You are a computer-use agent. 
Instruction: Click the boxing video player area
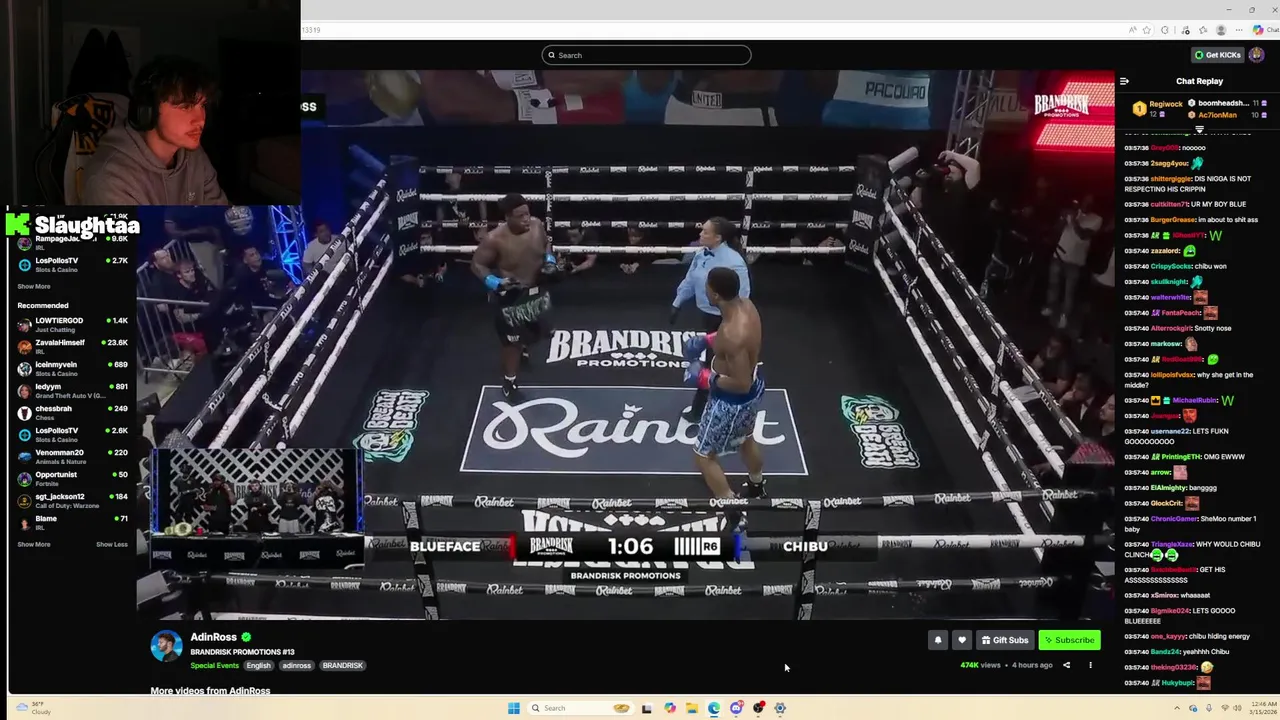tap(625, 345)
